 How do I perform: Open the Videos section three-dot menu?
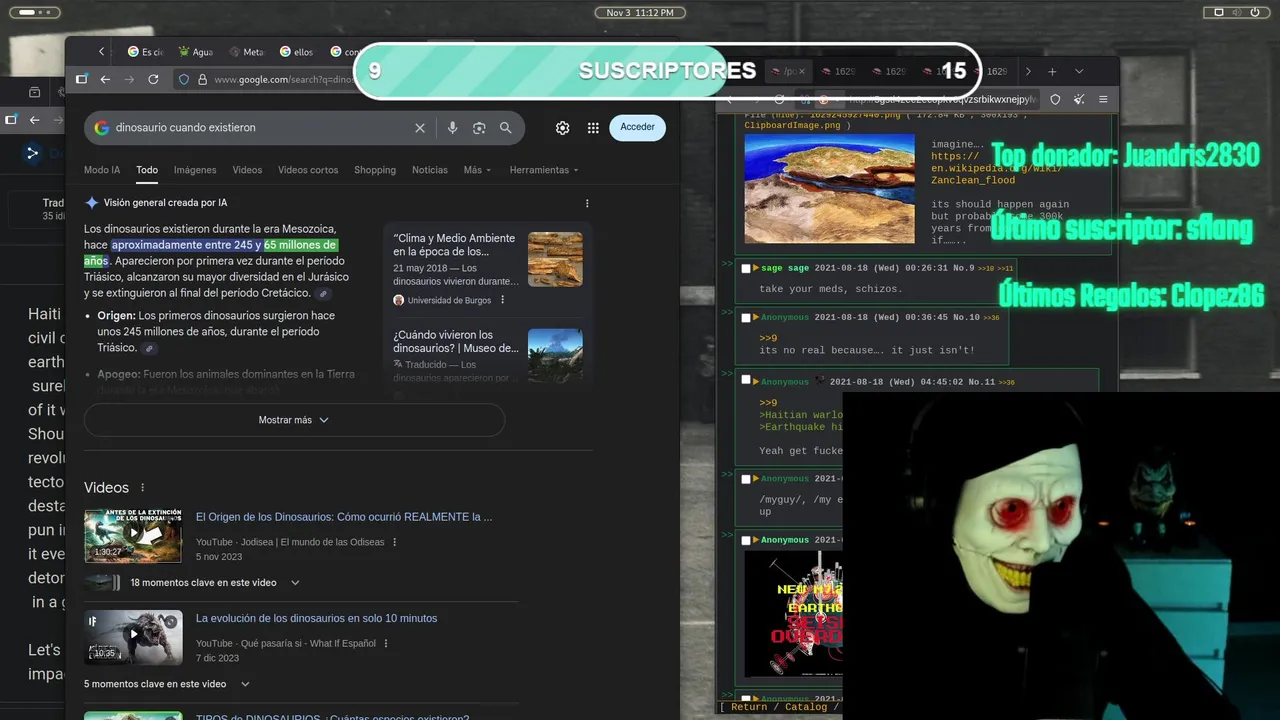click(142, 487)
